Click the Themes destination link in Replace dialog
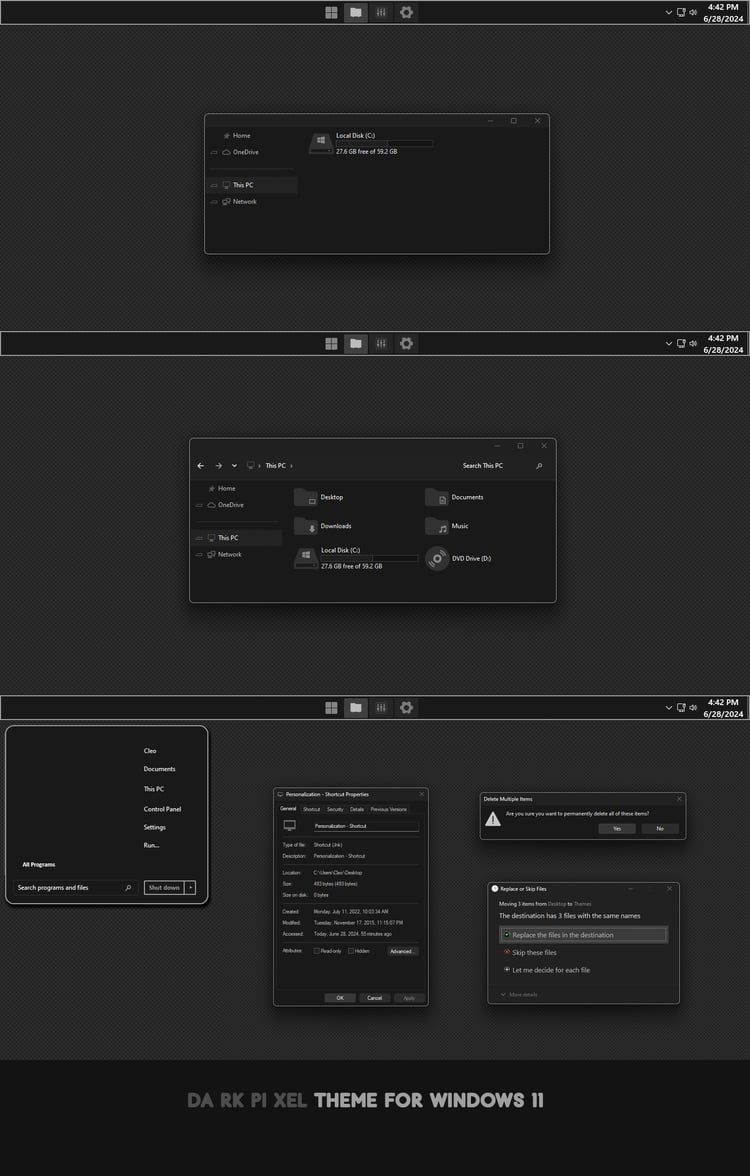This screenshot has width=750, height=1176. pyautogui.click(x=583, y=904)
